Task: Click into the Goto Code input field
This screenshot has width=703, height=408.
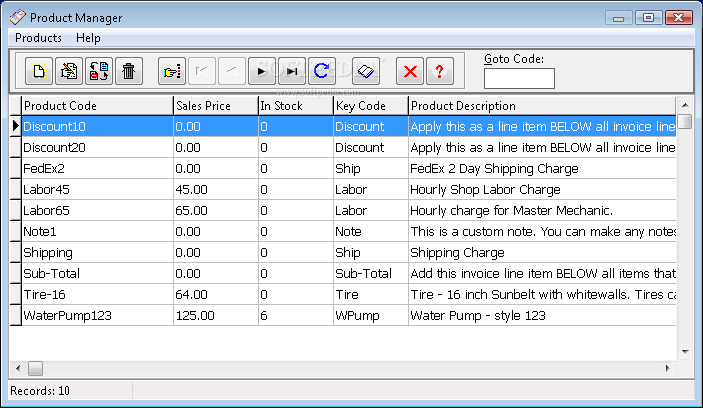Action: pos(519,78)
